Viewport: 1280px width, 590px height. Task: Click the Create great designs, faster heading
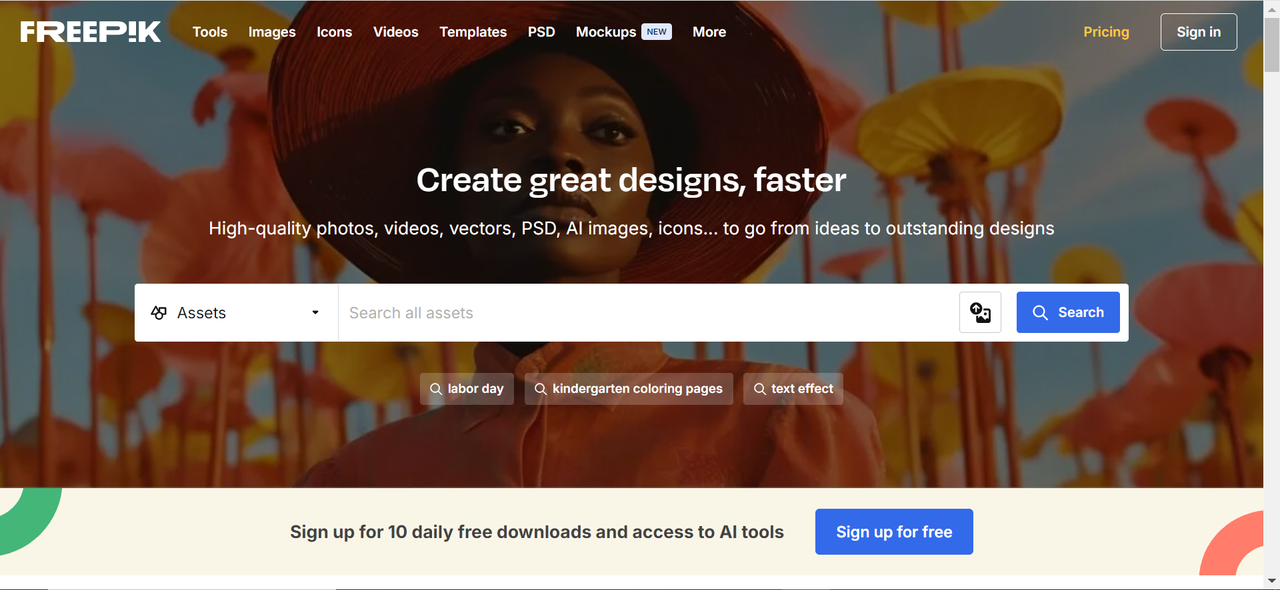click(631, 180)
